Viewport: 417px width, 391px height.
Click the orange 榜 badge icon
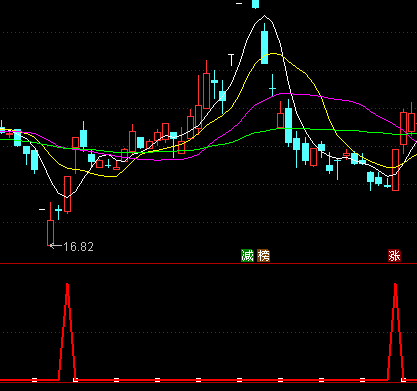tap(263, 256)
